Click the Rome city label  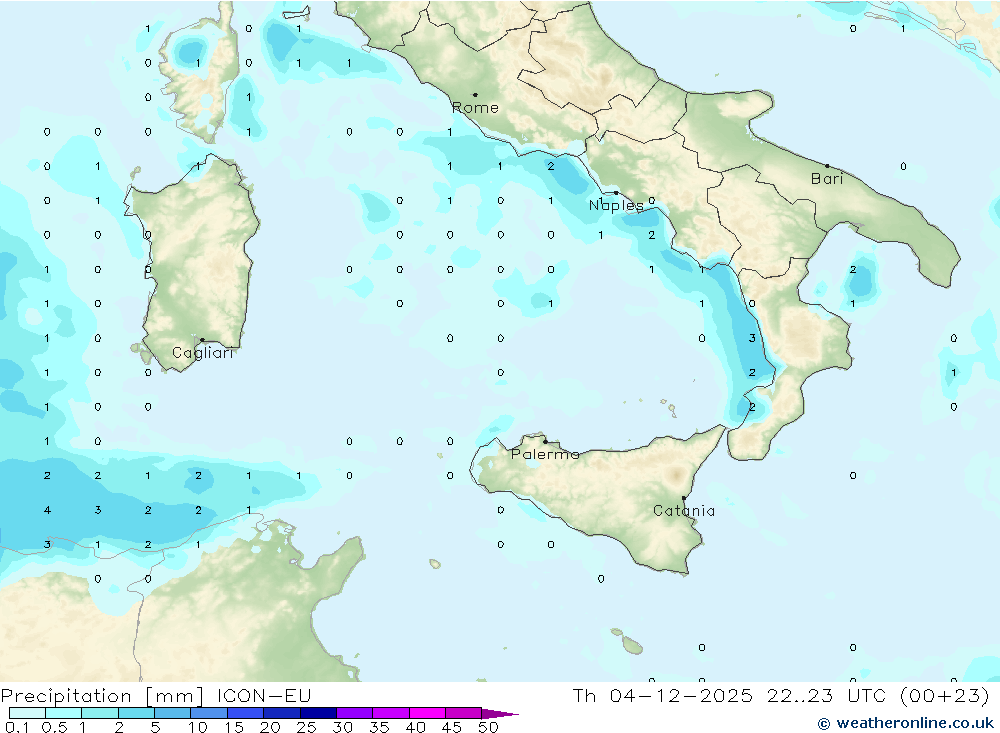pyautogui.click(x=475, y=108)
